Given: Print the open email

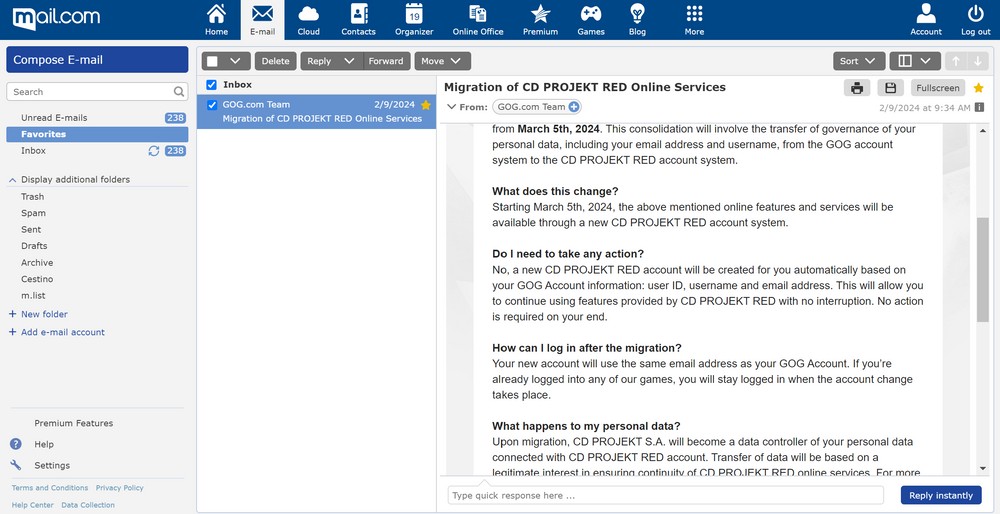Looking at the screenshot, I should coord(857,88).
